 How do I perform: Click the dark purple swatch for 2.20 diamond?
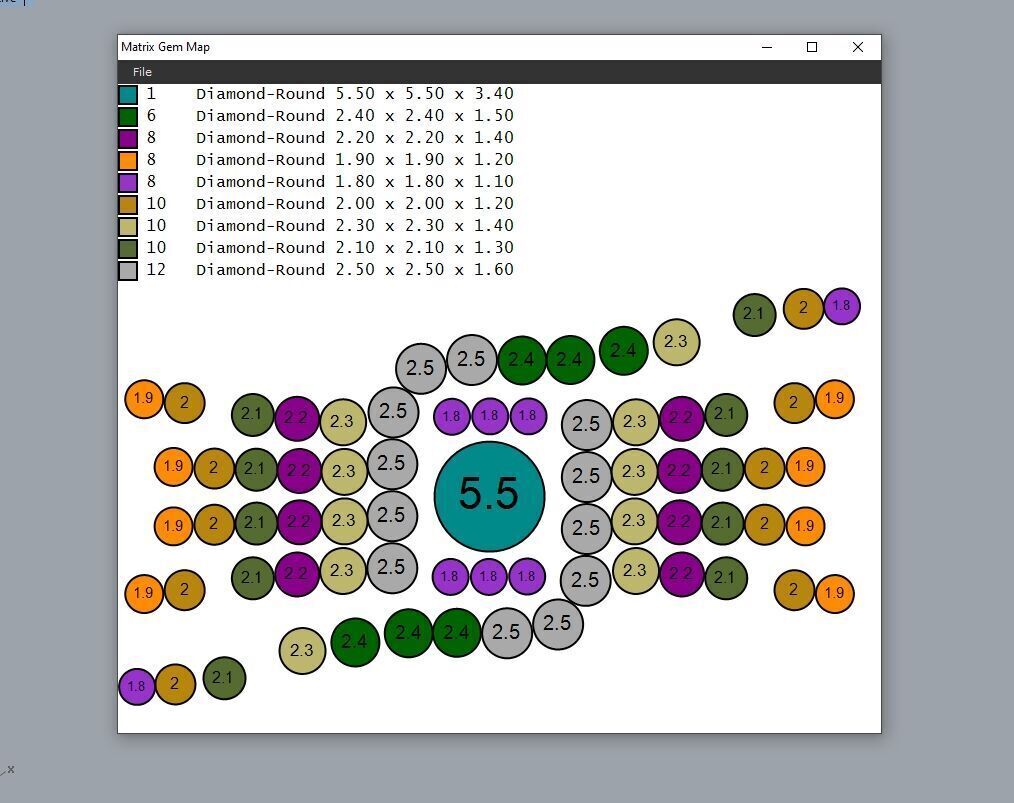128,138
